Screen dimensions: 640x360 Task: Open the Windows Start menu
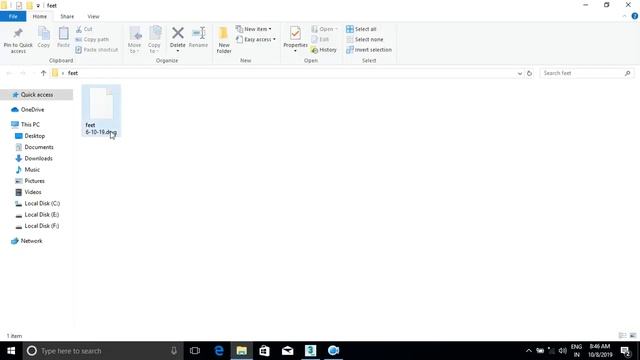(x=11, y=351)
